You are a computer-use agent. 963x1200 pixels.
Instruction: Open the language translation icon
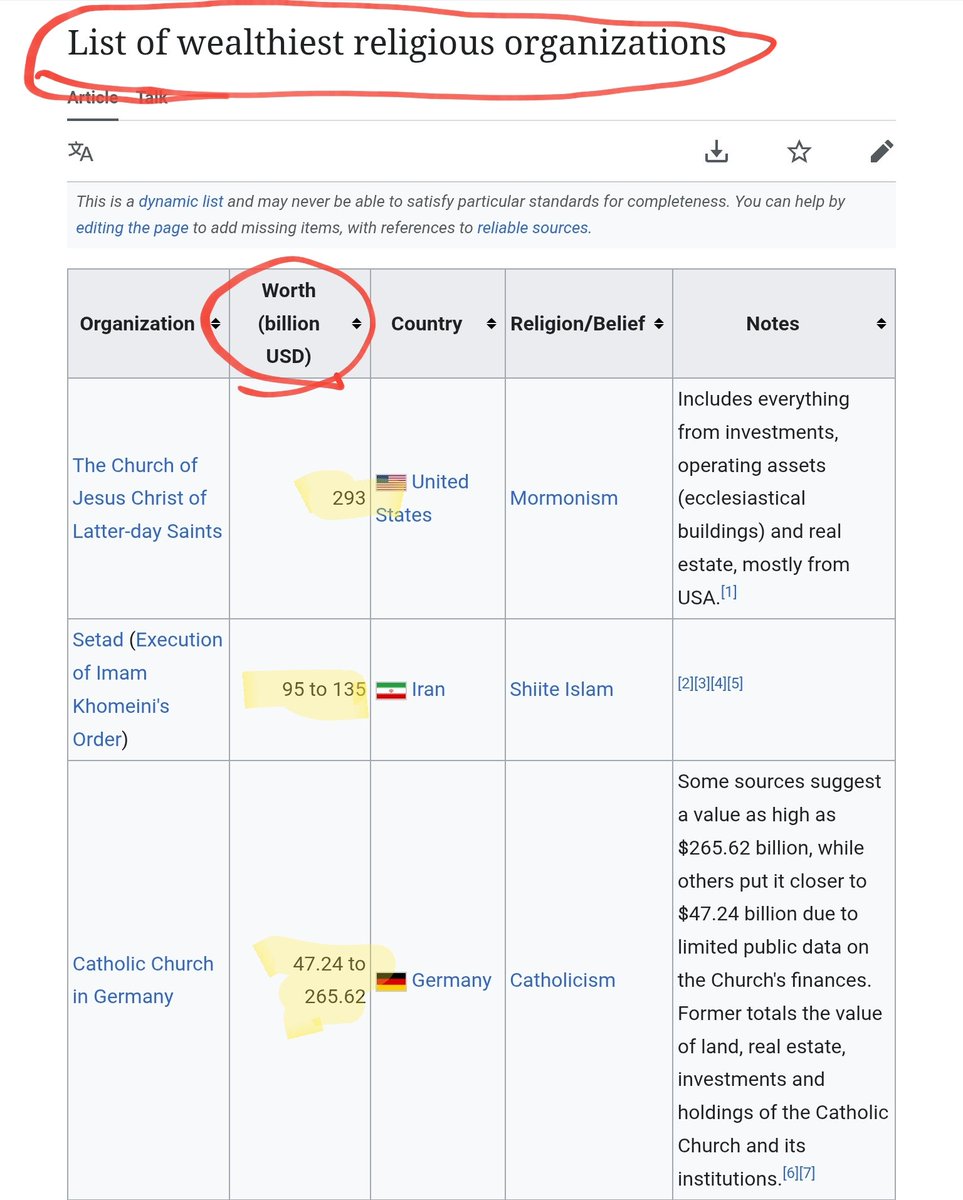click(80, 152)
